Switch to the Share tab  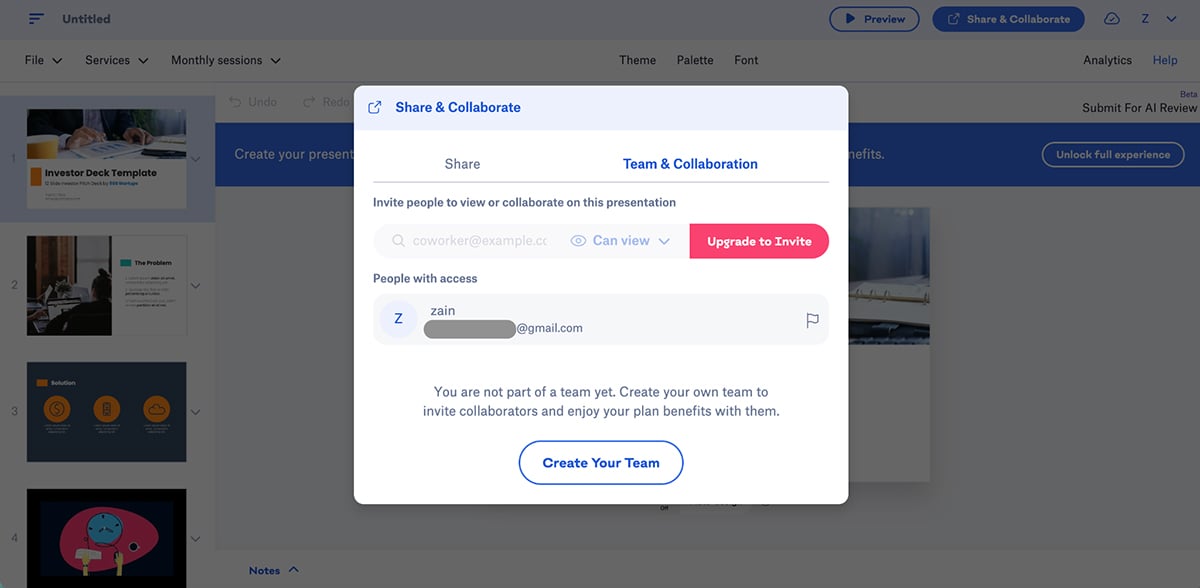pyautogui.click(x=462, y=163)
